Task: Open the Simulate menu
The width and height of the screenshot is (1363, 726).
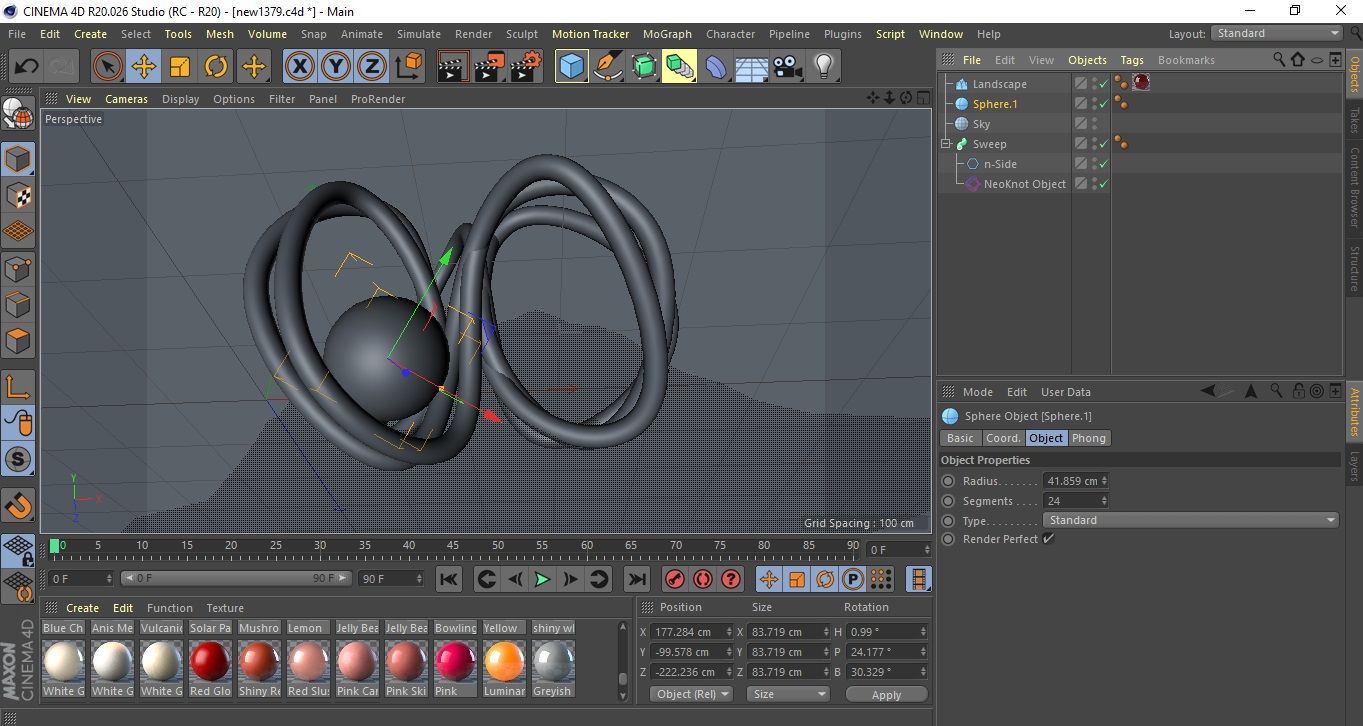Action: click(x=418, y=34)
